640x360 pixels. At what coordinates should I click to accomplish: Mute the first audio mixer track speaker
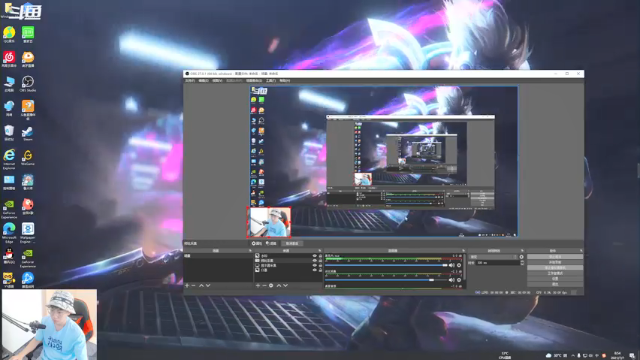(x=452, y=265)
